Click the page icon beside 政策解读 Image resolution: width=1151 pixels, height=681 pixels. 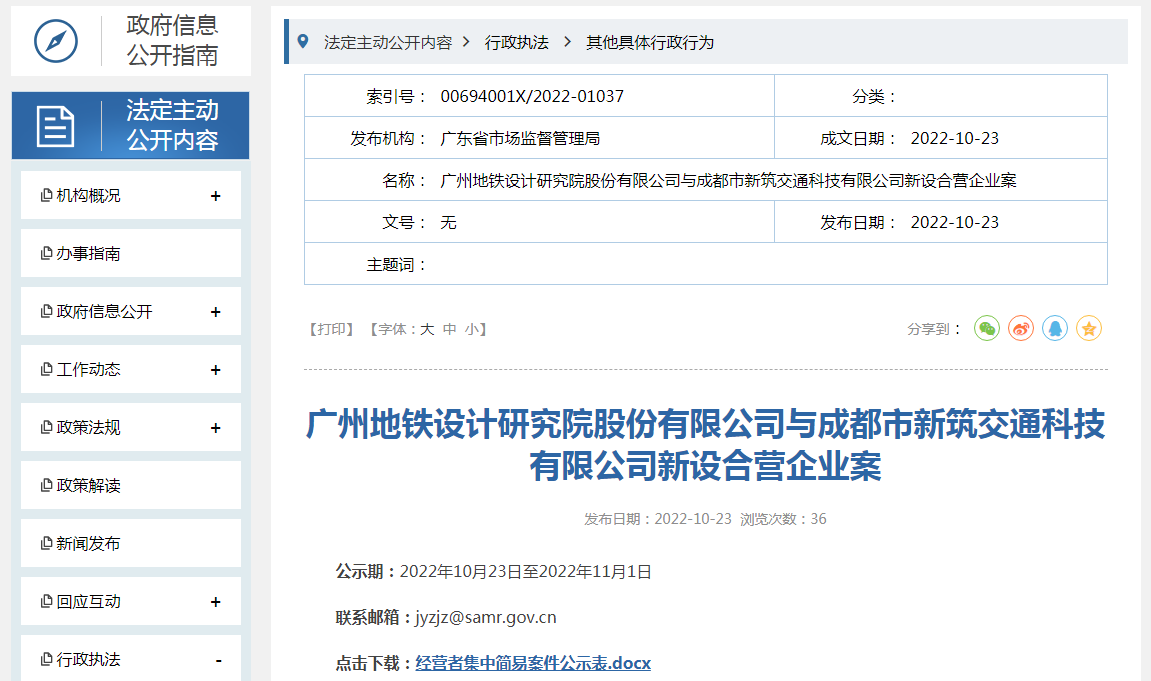(46, 485)
